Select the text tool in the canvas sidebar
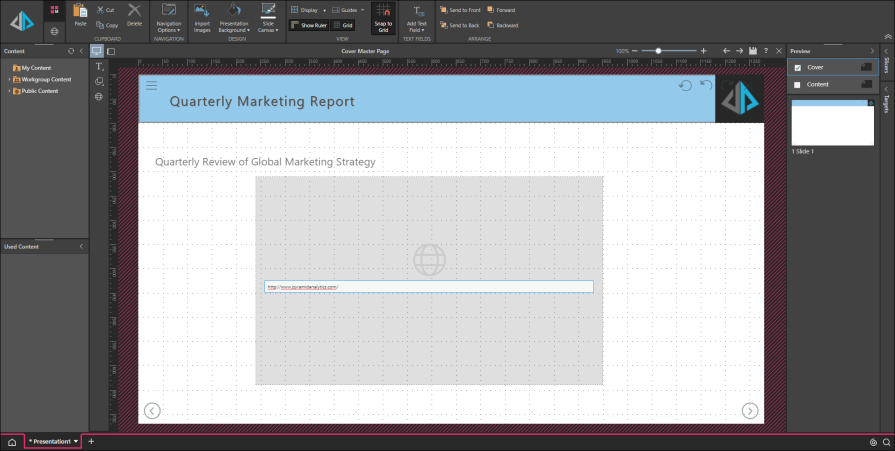 98,66
